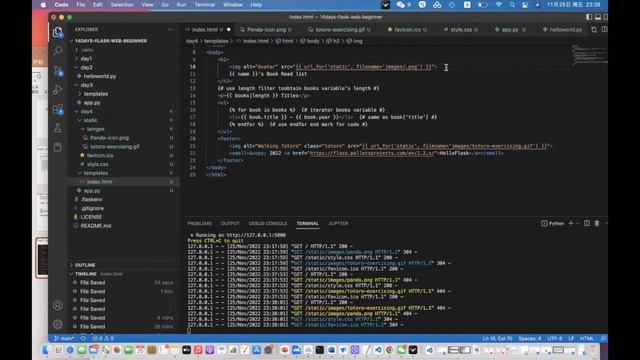Open macOS Spotlight search icon
This screenshot has width=640, height=360.
pyautogui.click(x=512, y=5)
